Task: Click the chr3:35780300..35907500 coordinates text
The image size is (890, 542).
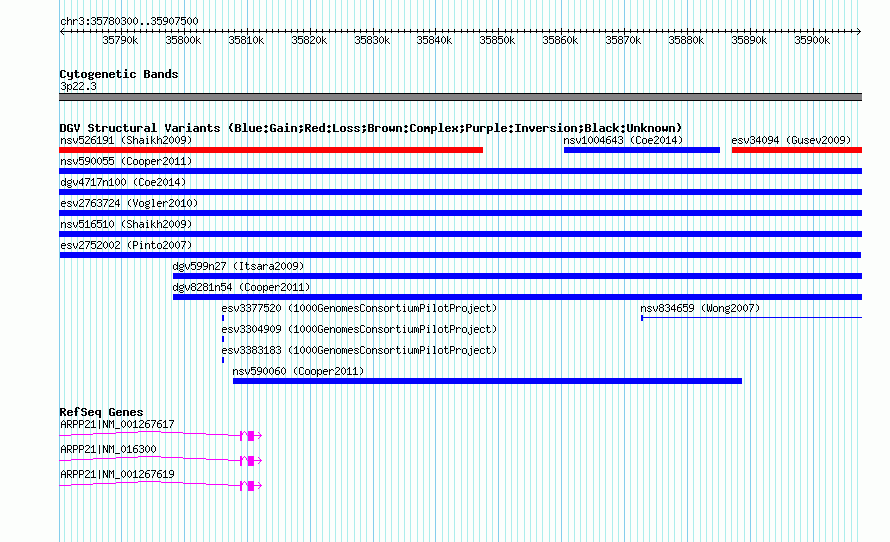Action: [129, 21]
